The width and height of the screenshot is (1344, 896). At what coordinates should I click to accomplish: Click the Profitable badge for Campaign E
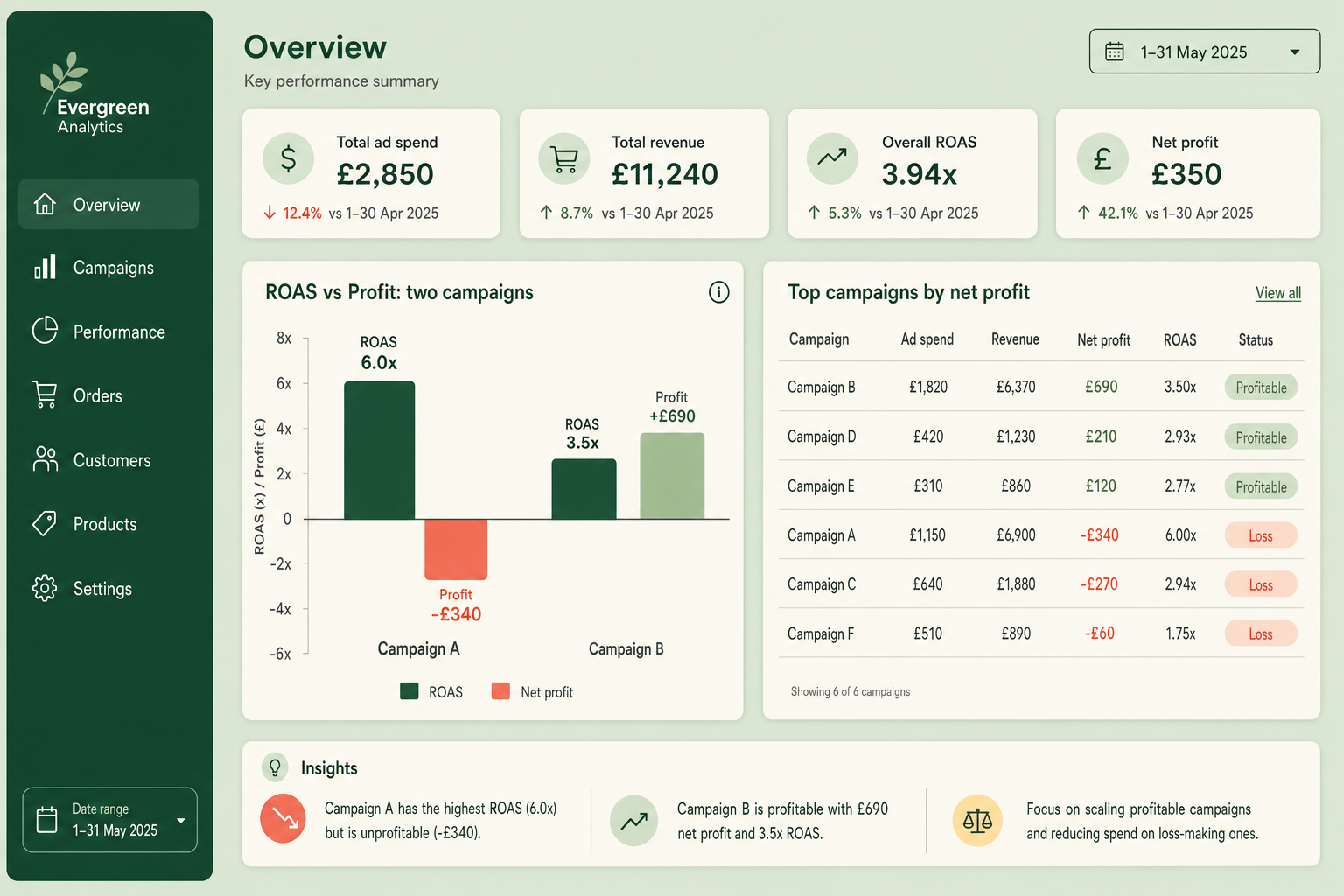point(1261,486)
